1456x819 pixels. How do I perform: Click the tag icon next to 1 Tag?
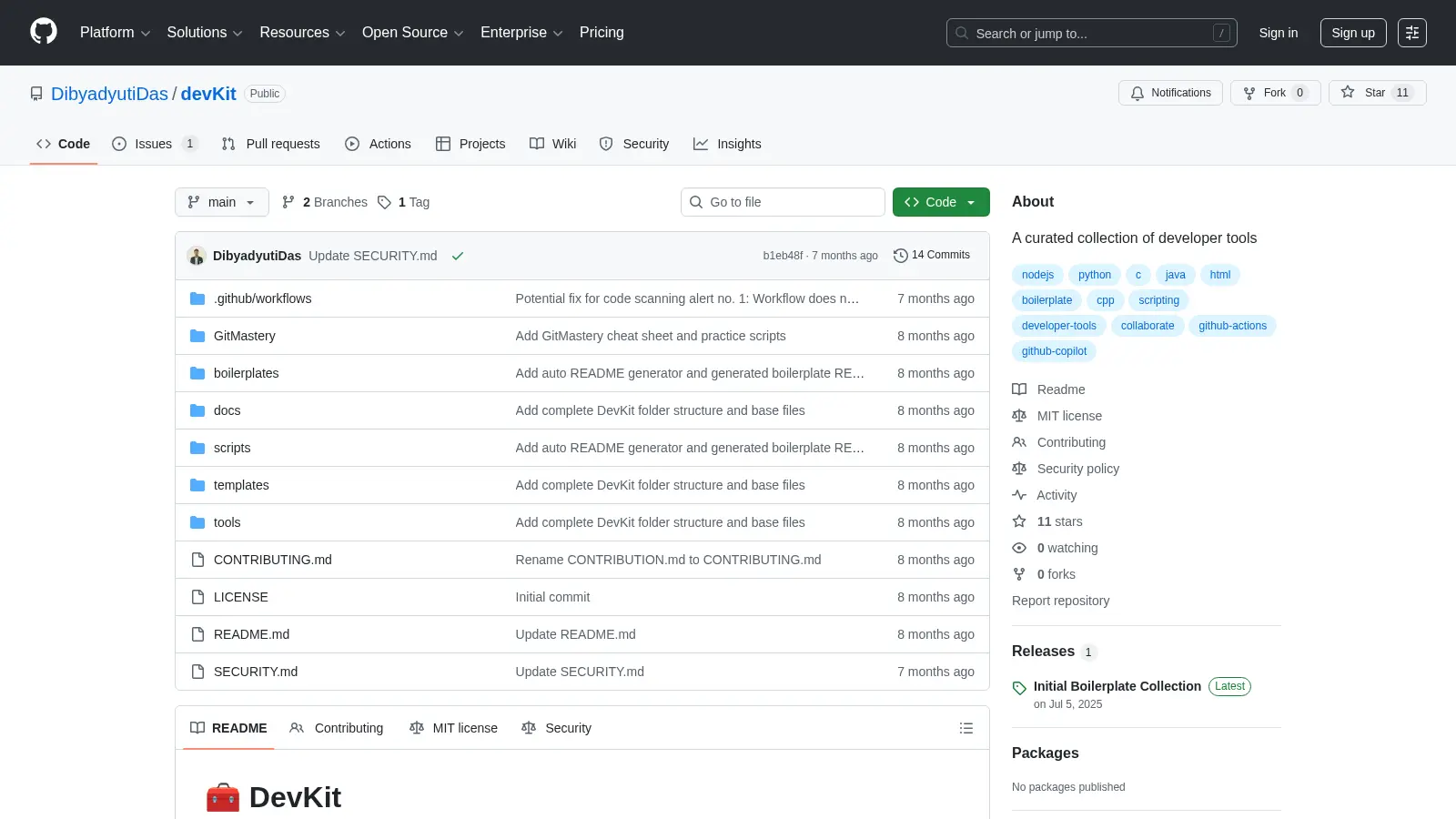[385, 202]
